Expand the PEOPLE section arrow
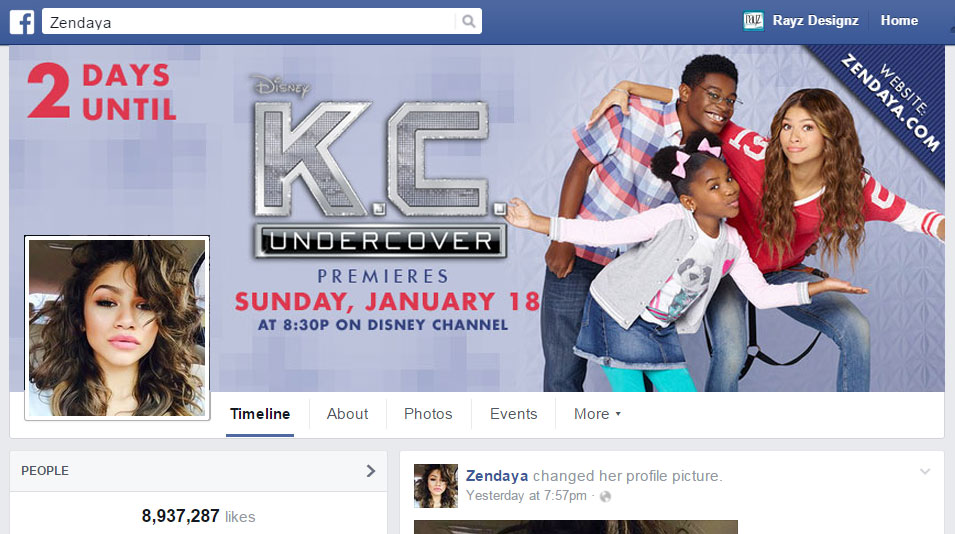 click(370, 471)
